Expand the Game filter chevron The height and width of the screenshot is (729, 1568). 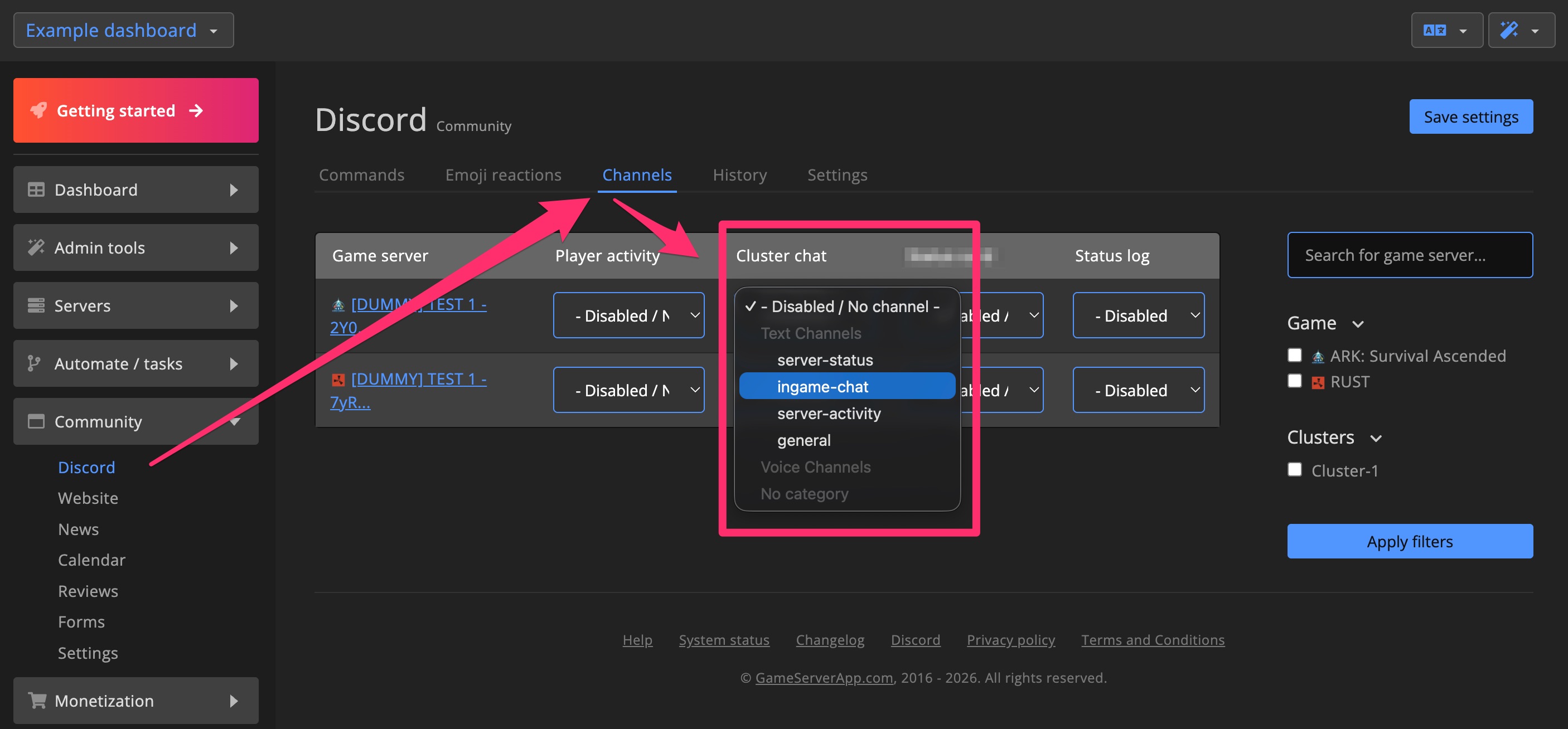[1358, 323]
